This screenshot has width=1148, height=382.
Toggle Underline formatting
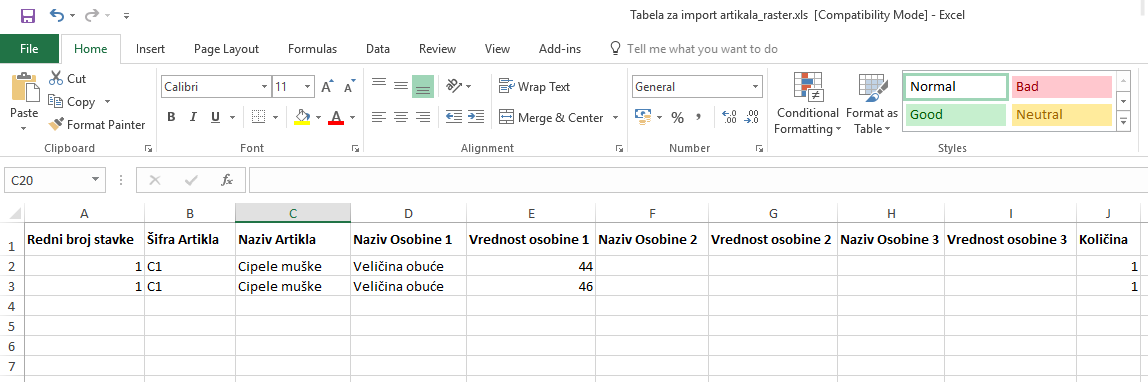point(215,117)
